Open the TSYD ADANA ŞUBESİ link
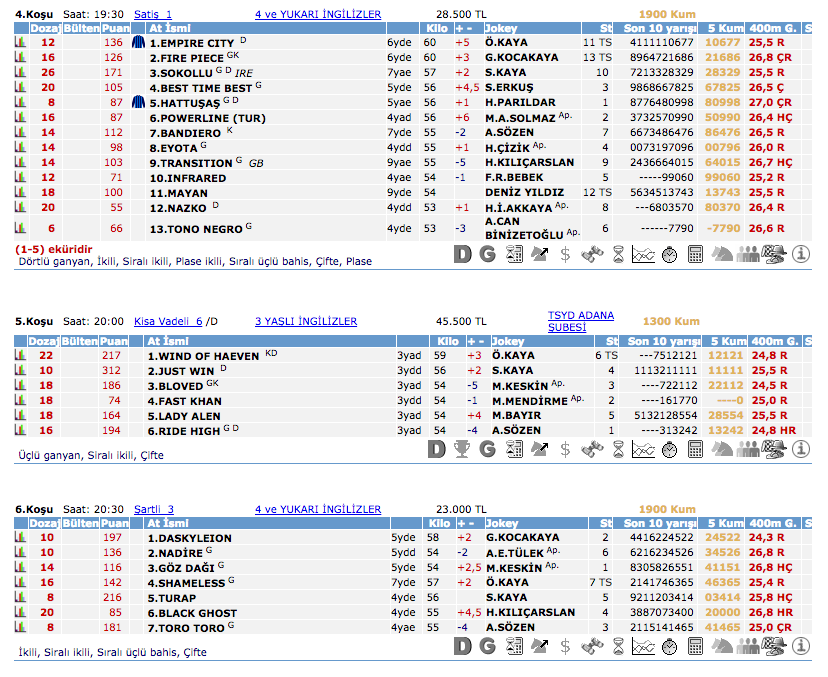828x677 pixels. coord(580,321)
